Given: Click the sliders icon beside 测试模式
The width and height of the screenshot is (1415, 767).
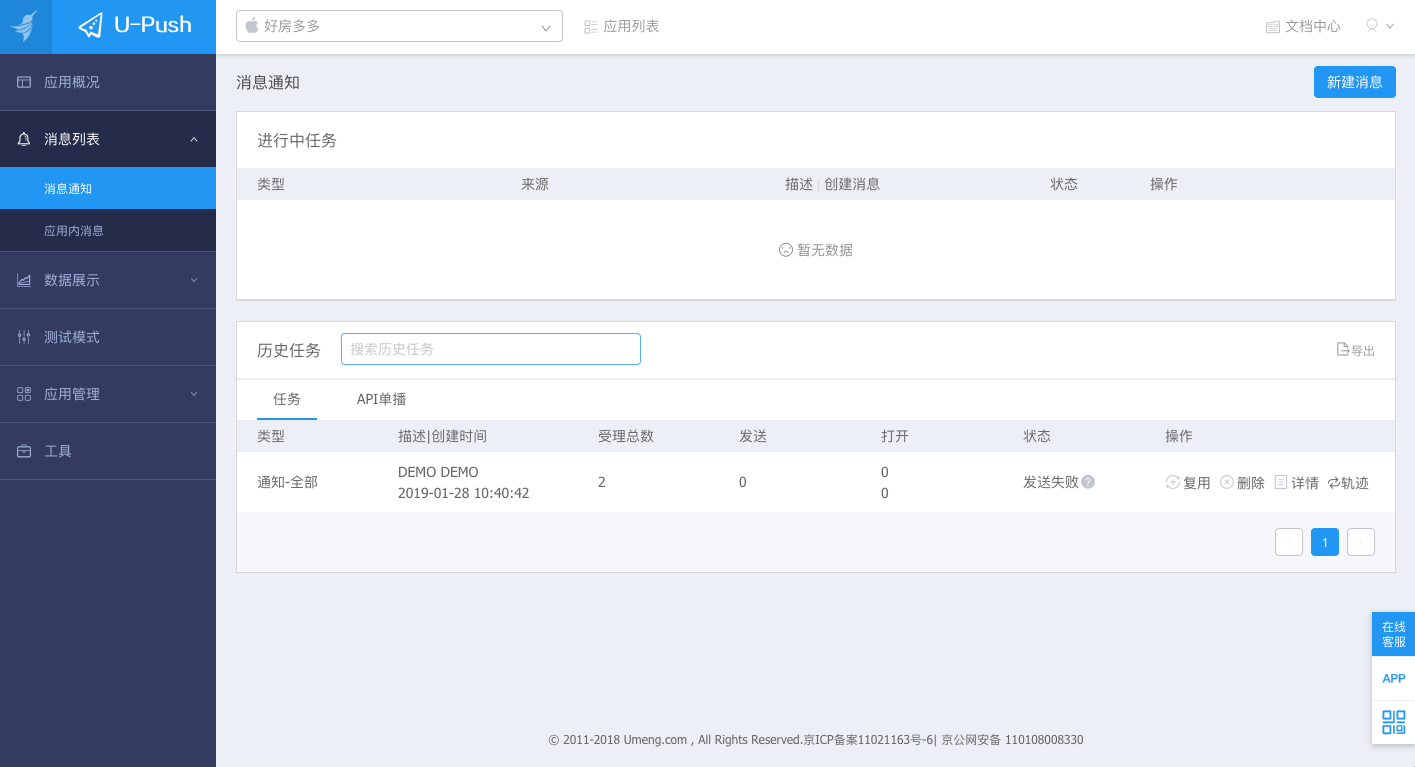Looking at the screenshot, I should pyautogui.click(x=24, y=337).
